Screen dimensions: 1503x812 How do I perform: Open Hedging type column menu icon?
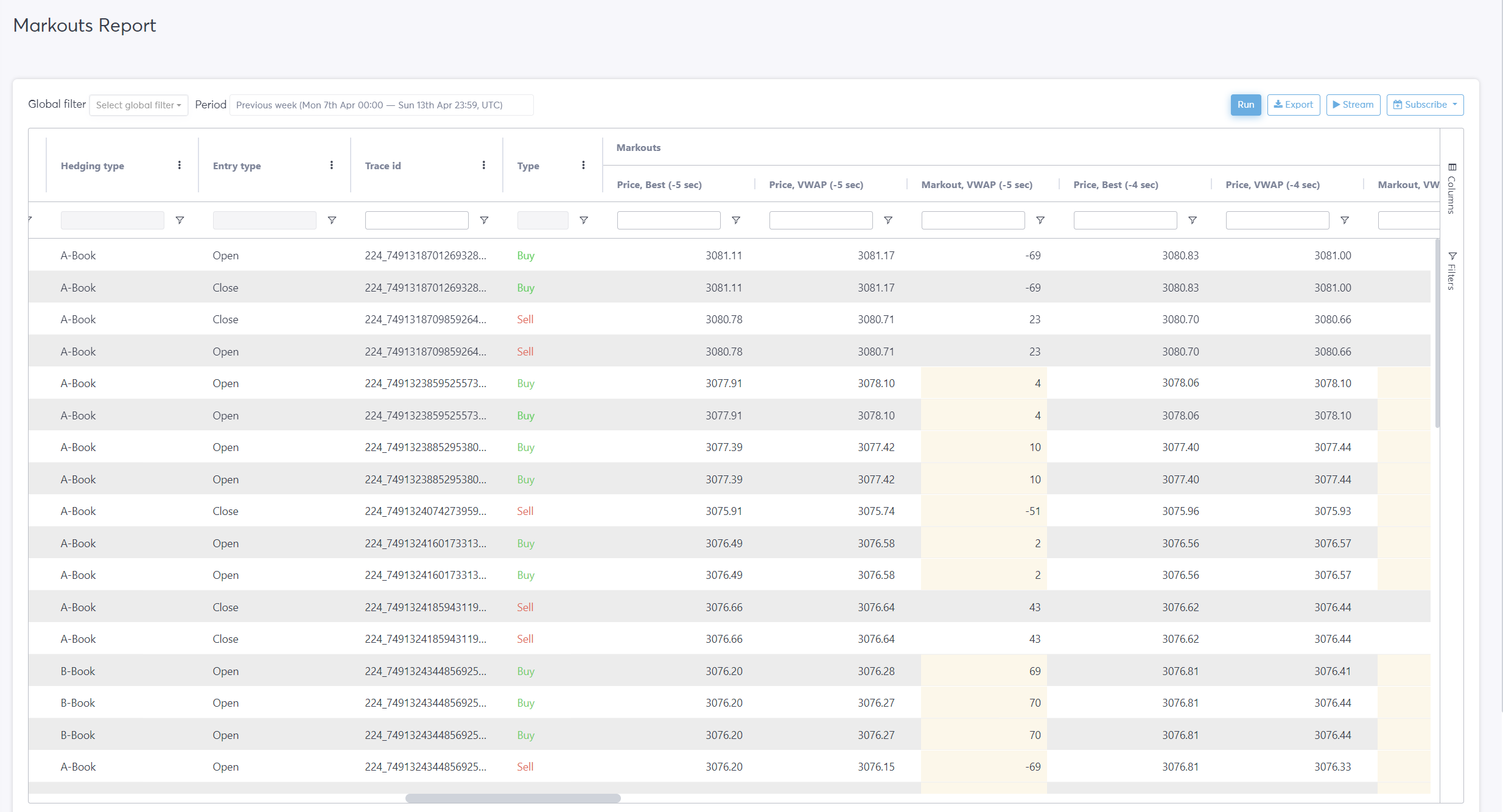(x=180, y=166)
